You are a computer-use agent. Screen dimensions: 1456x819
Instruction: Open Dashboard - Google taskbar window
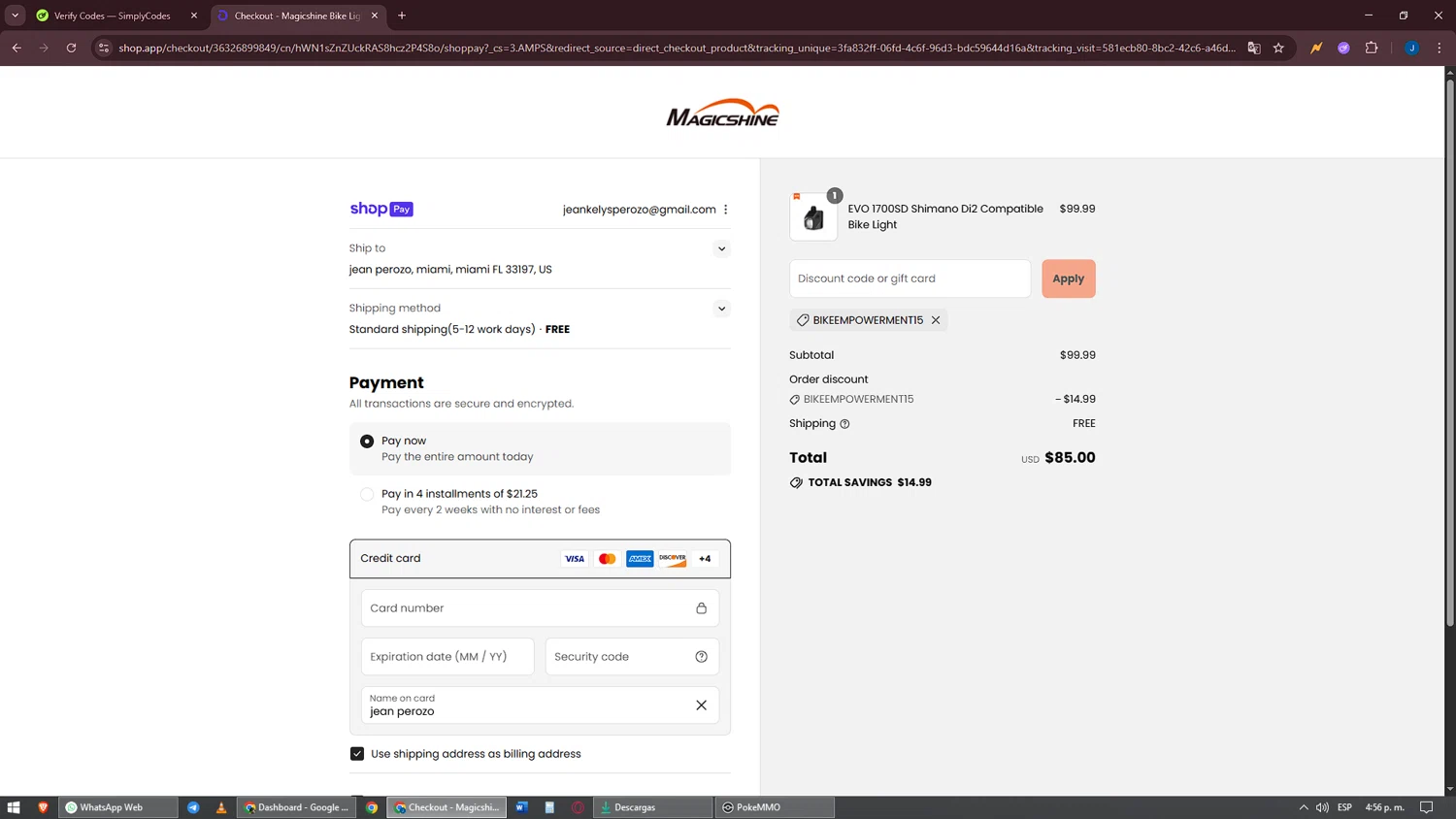coord(296,807)
